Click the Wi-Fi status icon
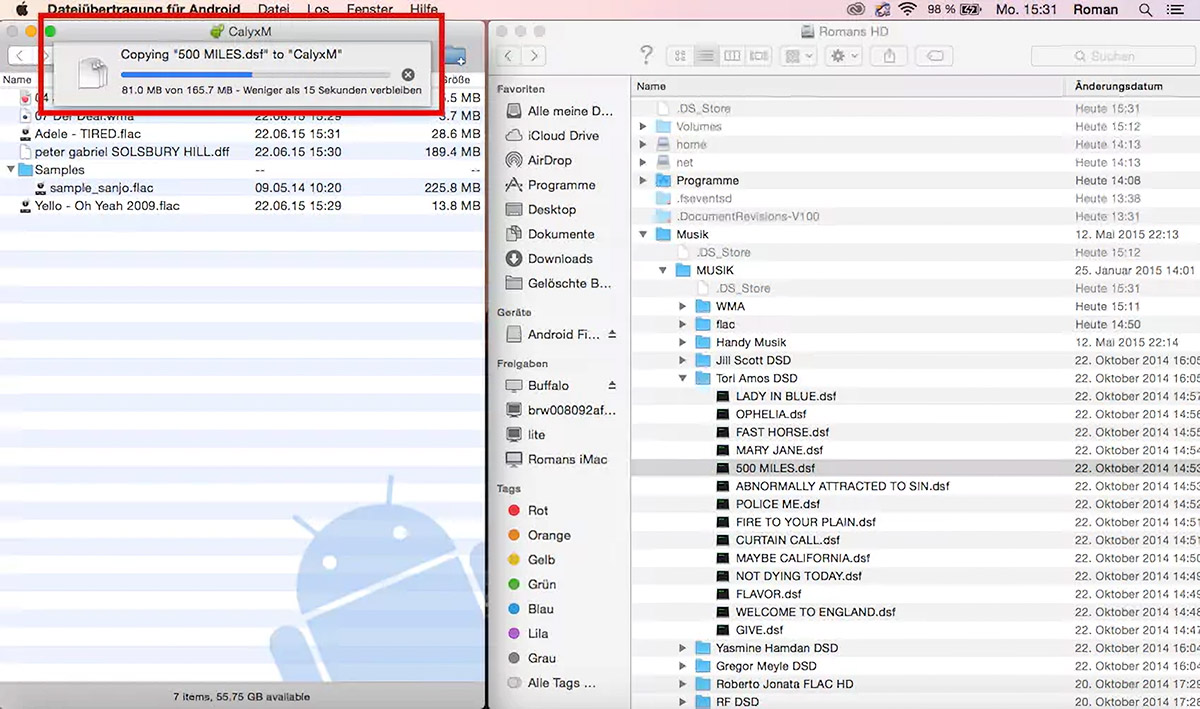Image resolution: width=1200 pixels, height=709 pixels. [x=908, y=9]
